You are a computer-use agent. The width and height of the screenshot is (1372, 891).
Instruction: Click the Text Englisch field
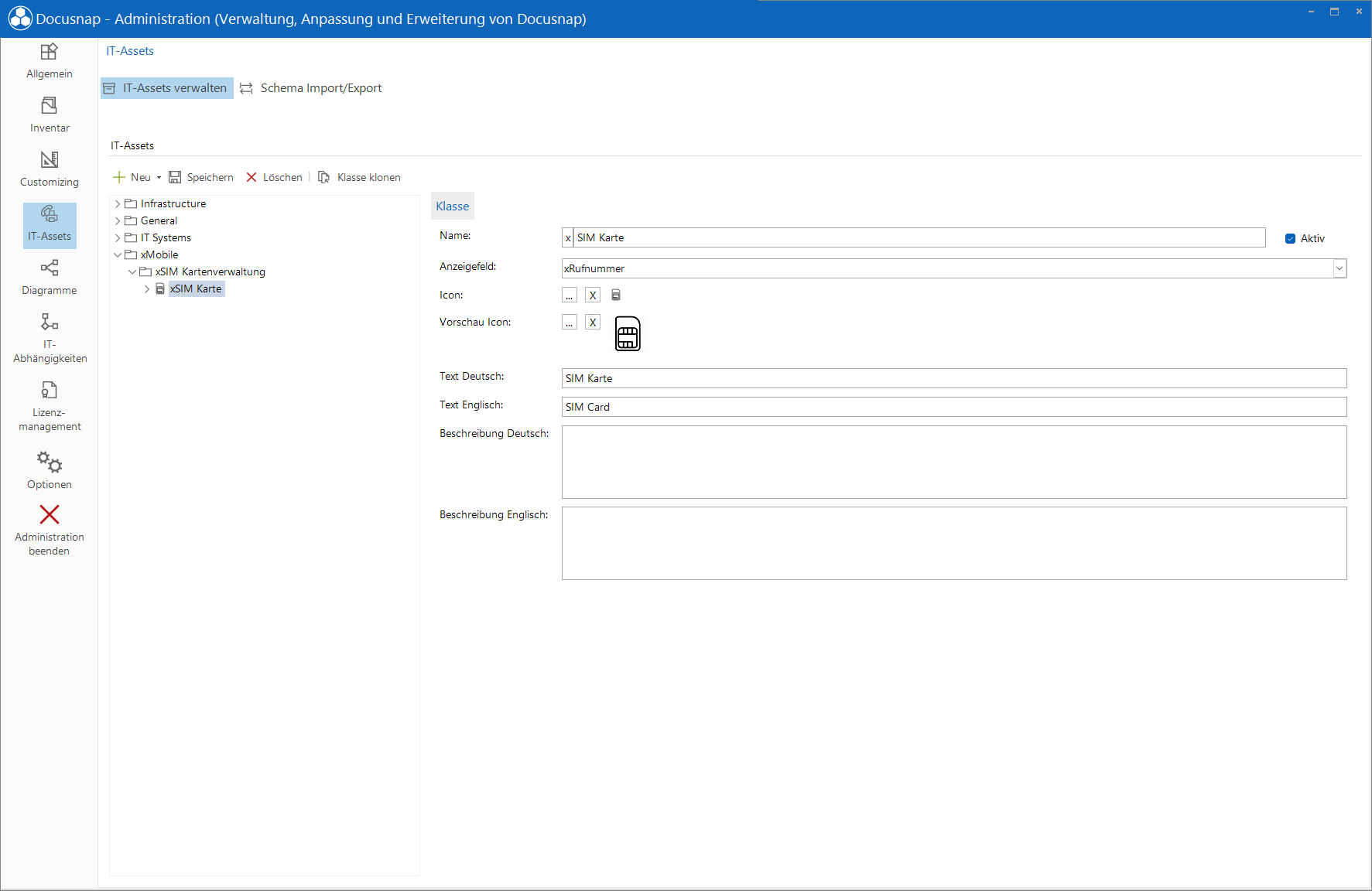(954, 407)
